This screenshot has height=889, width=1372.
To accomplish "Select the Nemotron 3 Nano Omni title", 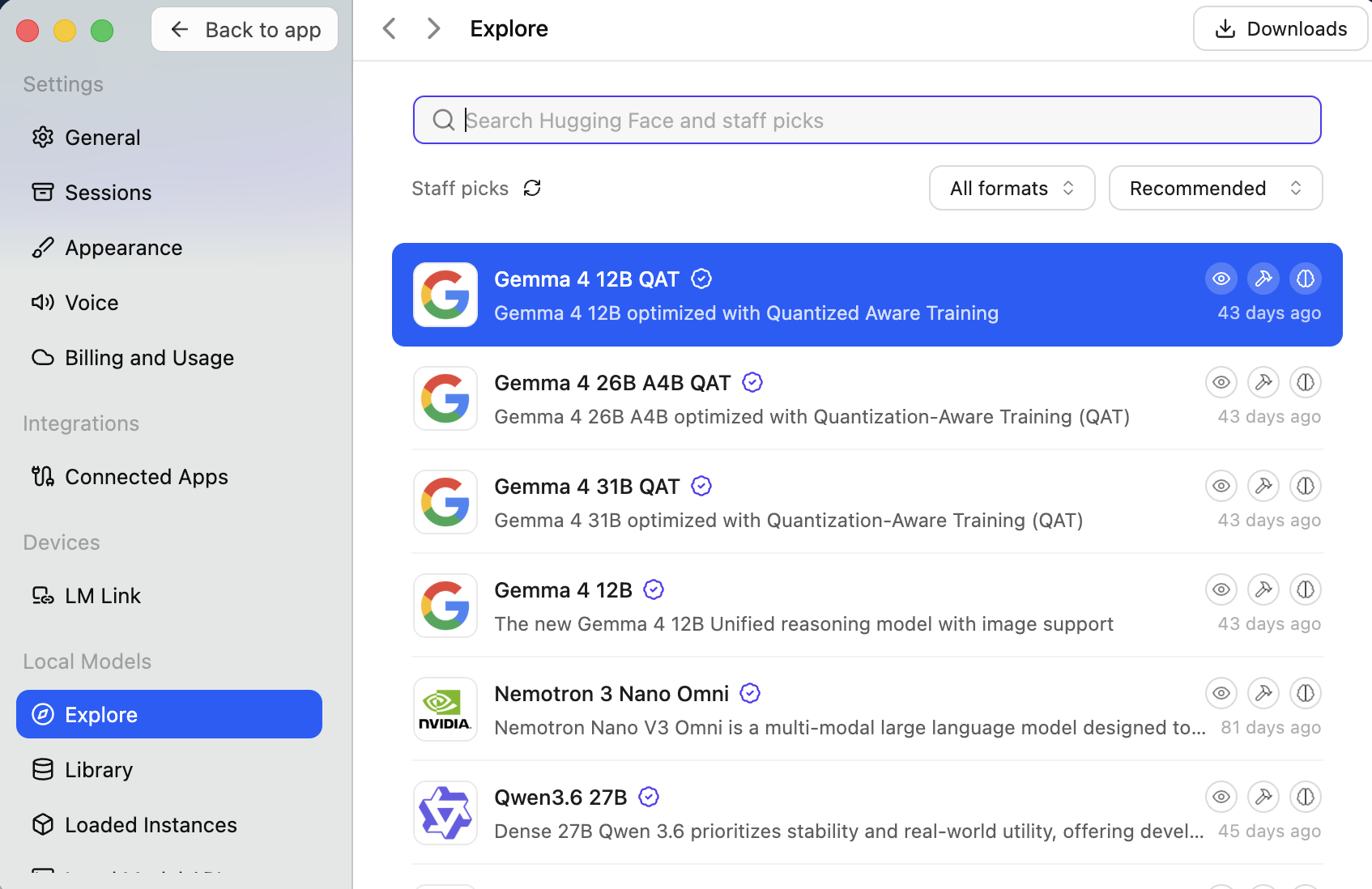I will pos(611,694).
